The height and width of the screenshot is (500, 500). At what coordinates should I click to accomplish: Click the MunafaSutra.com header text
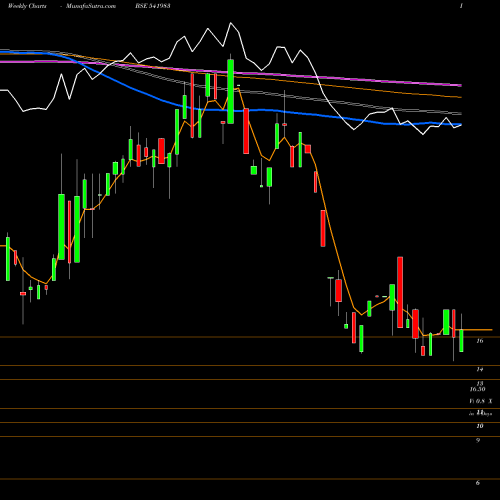click(91, 6)
